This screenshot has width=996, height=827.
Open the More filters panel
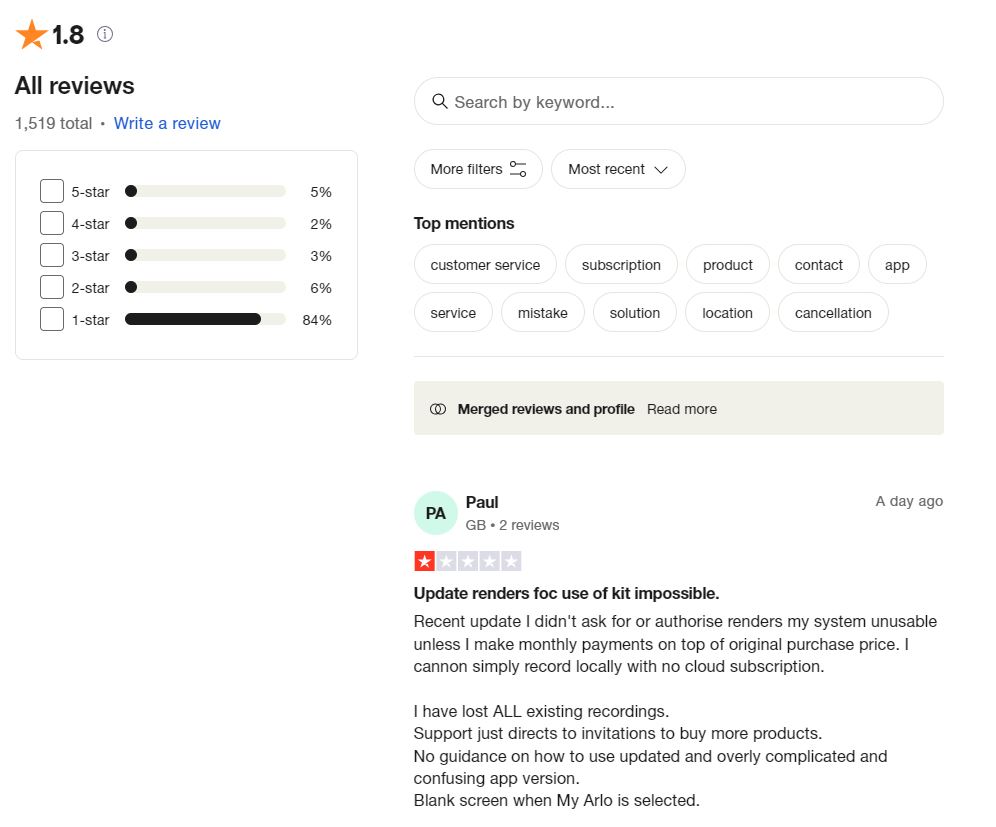pyautogui.click(x=478, y=169)
